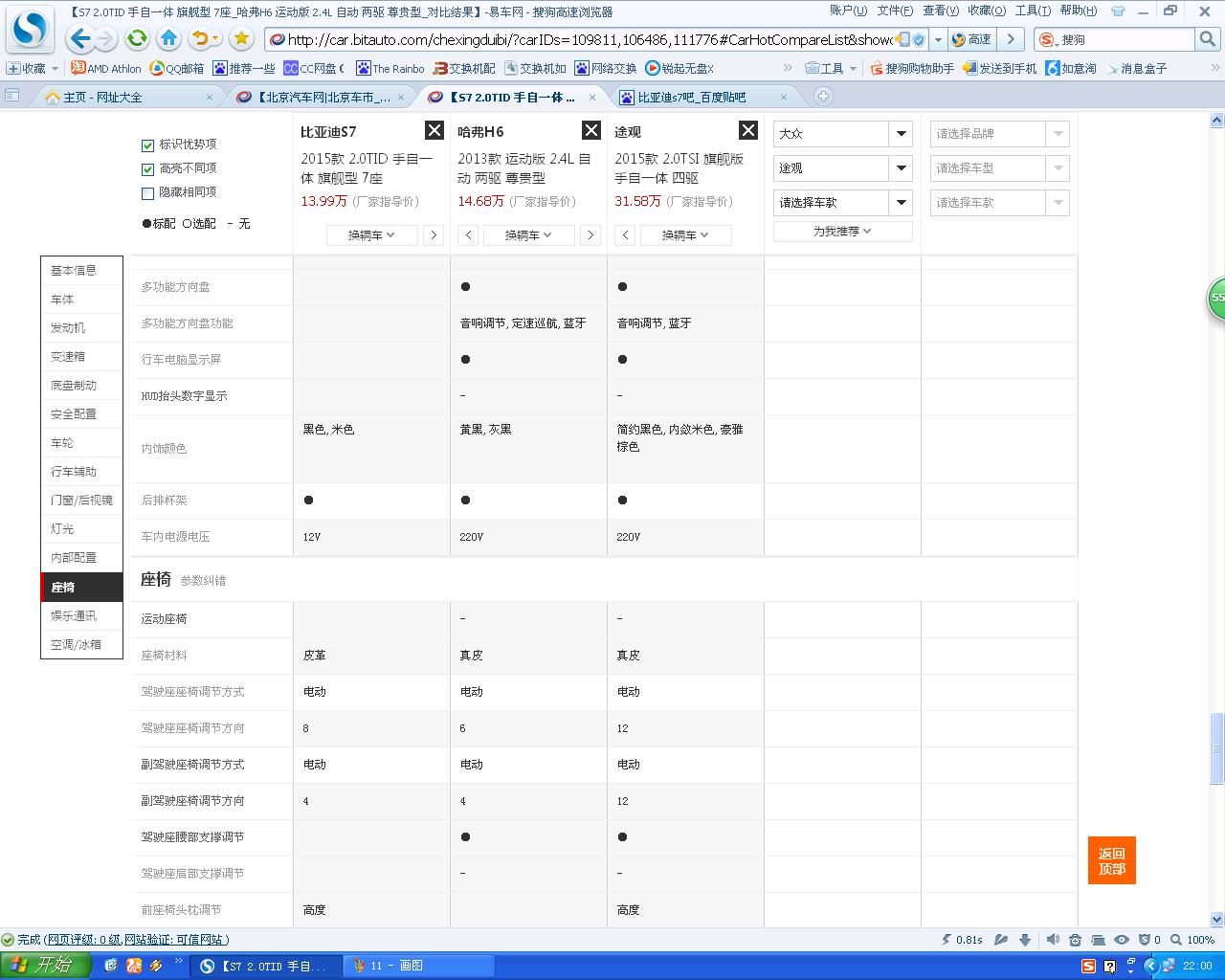Screen dimensions: 1225x980
Task: Remove 哈弗H6 from comparison
Action: point(591,131)
